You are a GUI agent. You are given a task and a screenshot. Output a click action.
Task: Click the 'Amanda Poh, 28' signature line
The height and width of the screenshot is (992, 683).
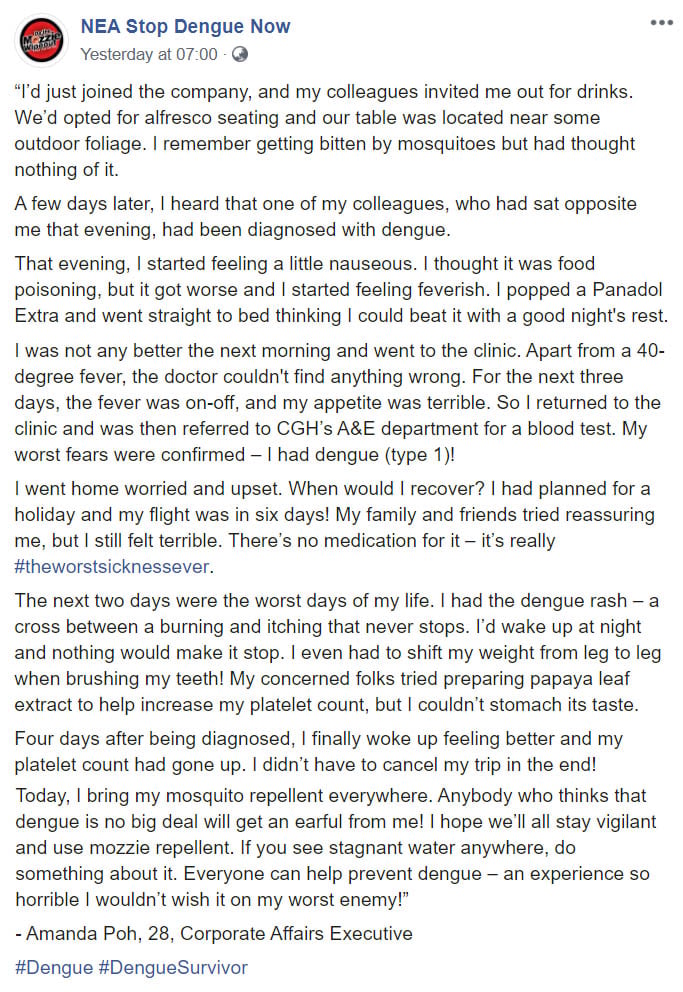[x=214, y=933]
